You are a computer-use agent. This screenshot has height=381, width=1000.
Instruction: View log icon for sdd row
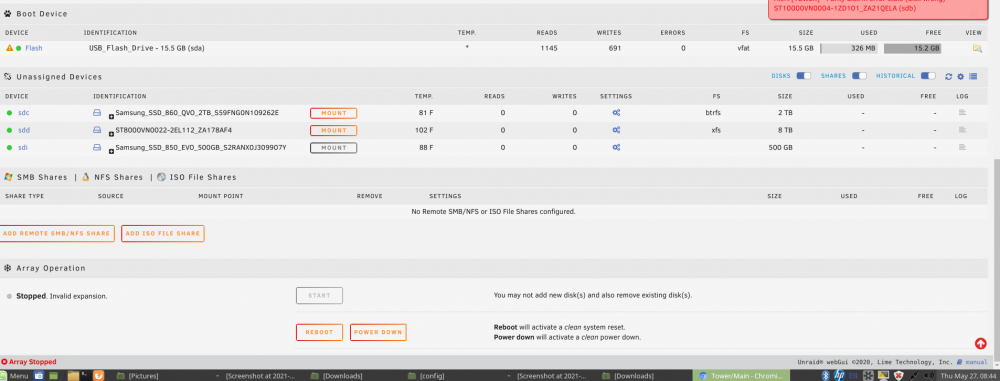[962, 130]
